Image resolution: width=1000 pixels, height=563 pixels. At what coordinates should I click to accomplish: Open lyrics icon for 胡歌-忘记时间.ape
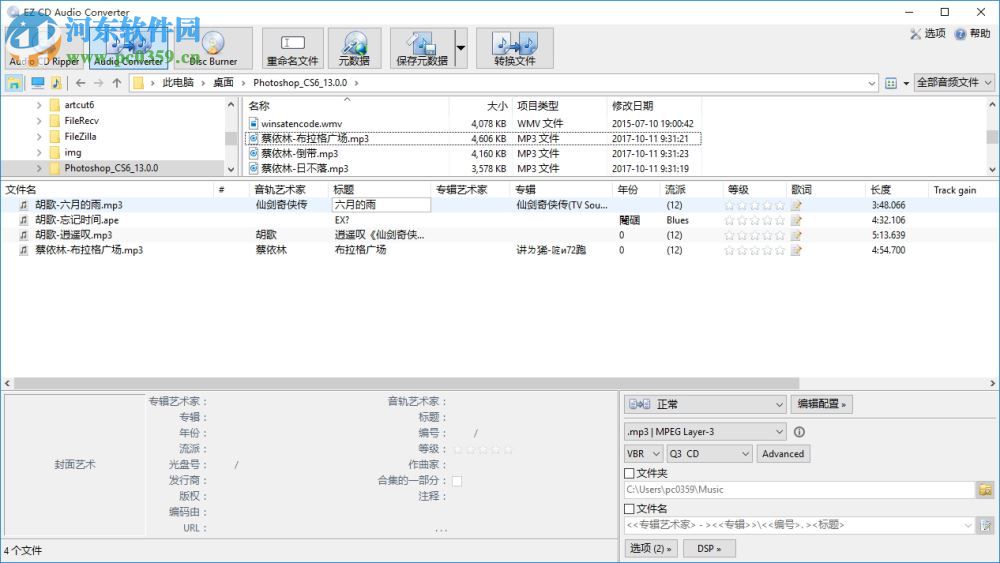click(796, 221)
